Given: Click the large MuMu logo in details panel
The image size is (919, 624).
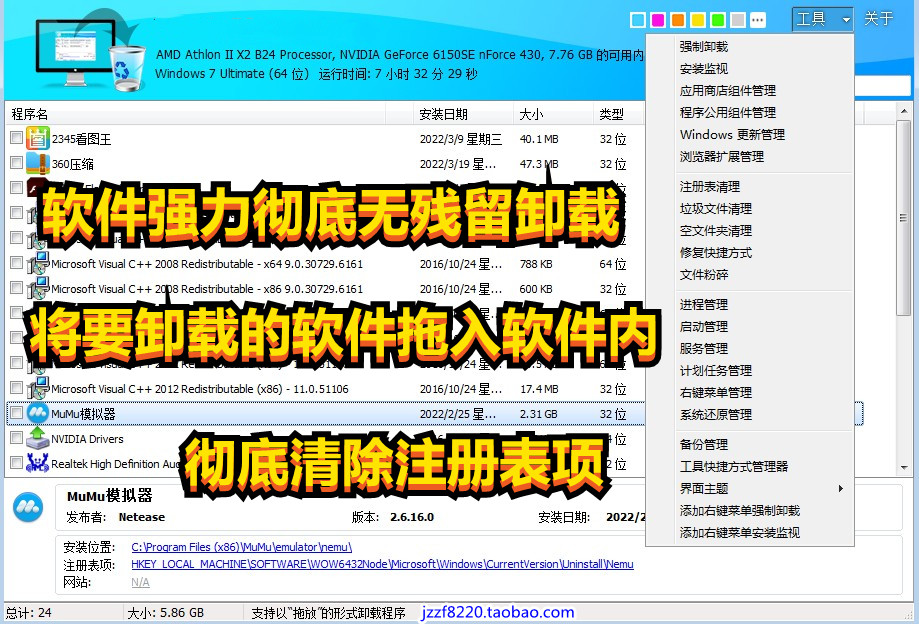Looking at the screenshot, I should (x=27, y=506).
